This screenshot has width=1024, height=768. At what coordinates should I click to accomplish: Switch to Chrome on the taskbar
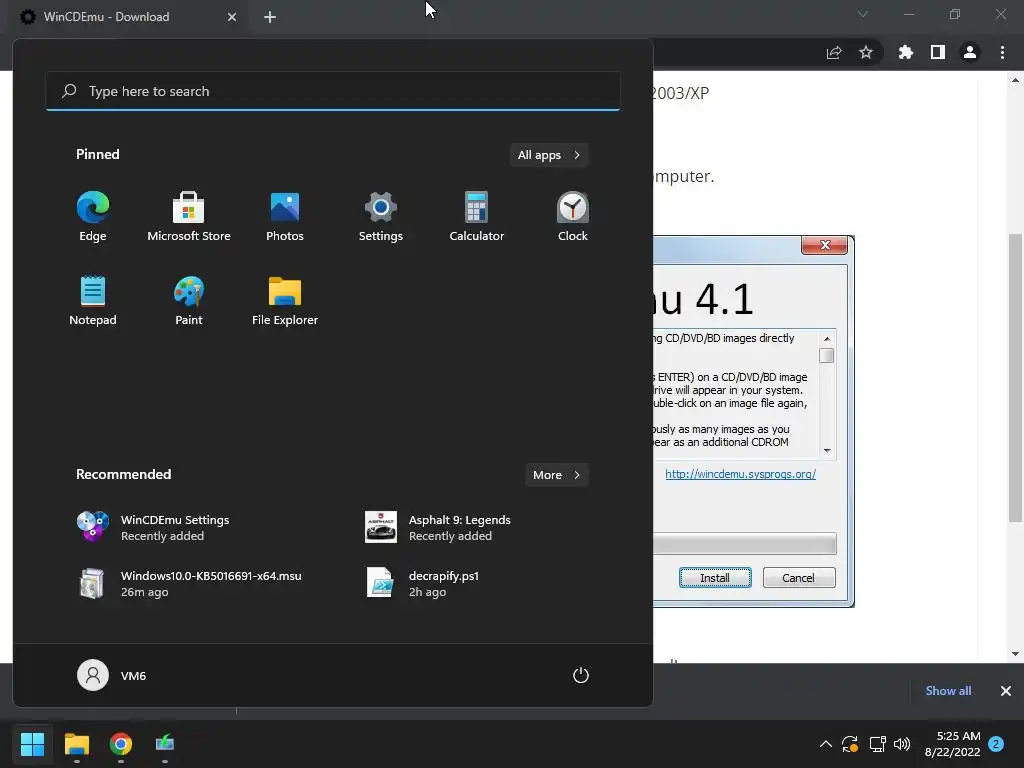pos(121,743)
